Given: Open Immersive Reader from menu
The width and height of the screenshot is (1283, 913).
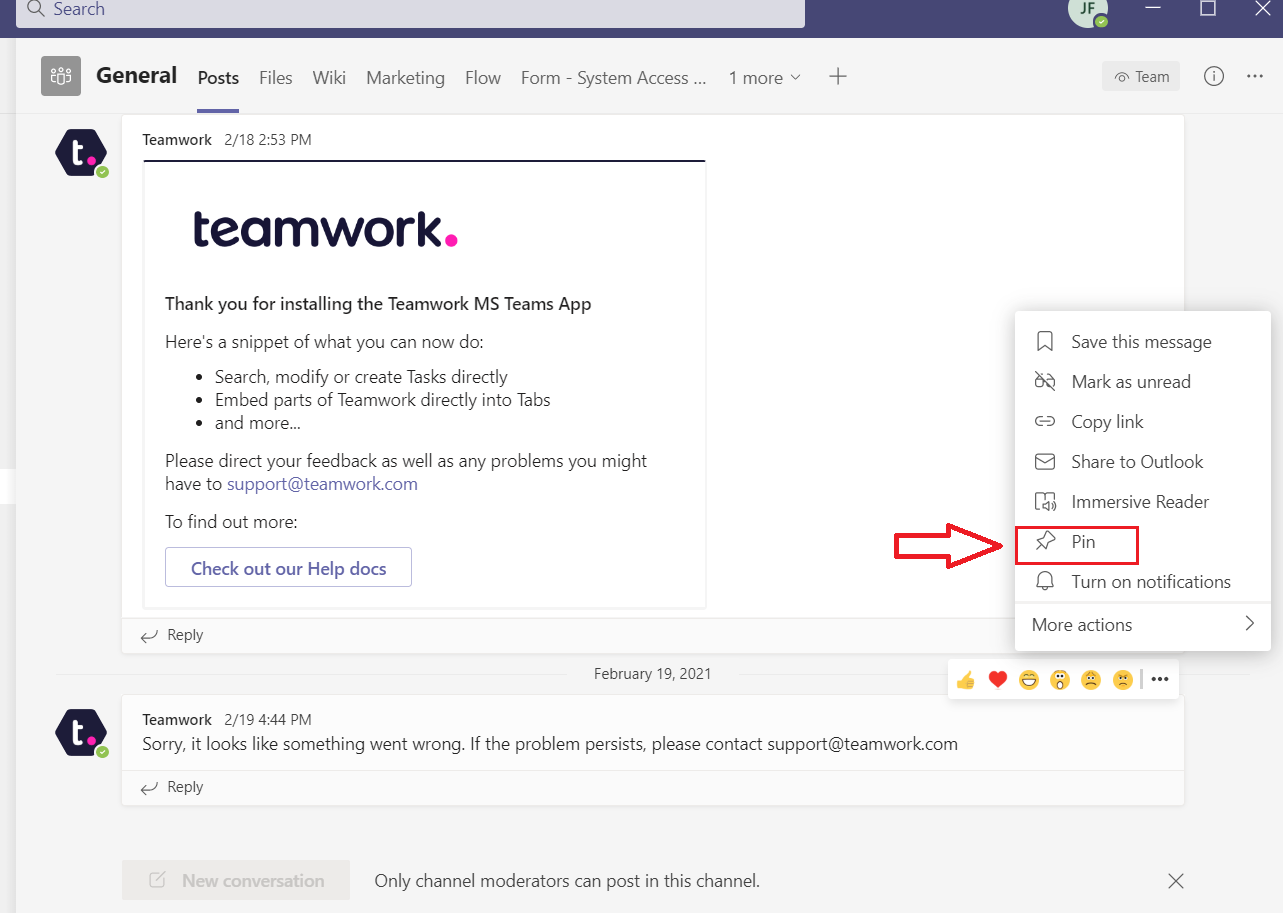Looking at the screenshot, I should pyautogui.click(x=1142, y=501).
